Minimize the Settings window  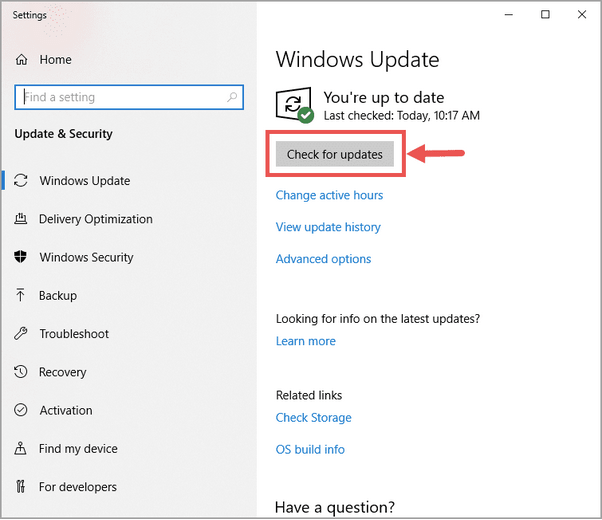tap(509, 15)
